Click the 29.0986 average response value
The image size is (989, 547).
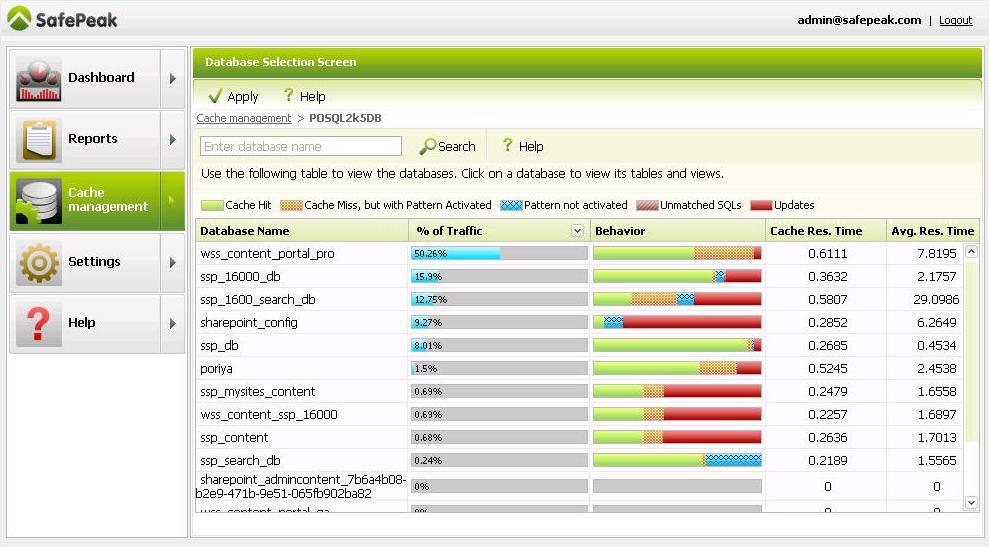(x=936, y=300)
